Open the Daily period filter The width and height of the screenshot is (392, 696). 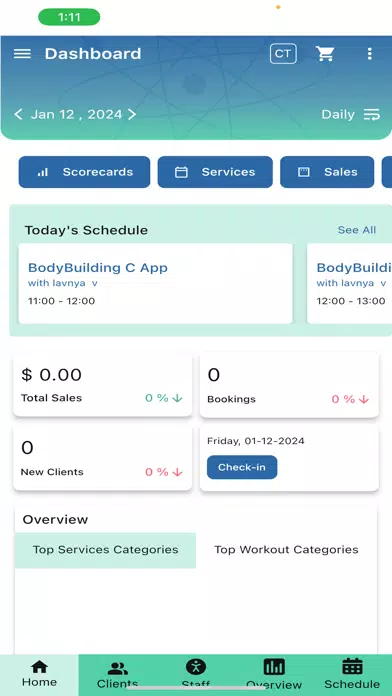coord(350,115)
